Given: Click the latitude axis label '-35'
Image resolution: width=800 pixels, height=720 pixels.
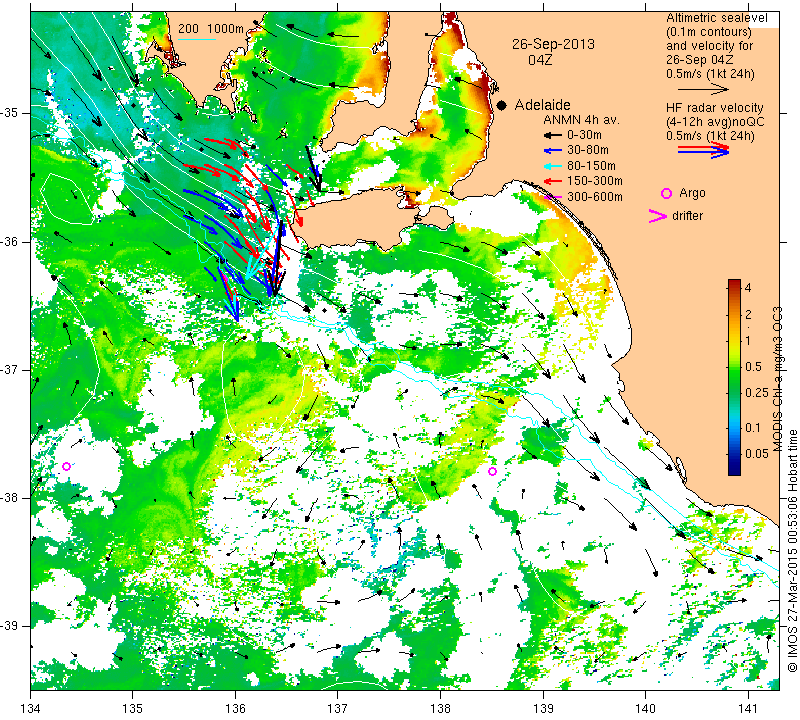Looking at the screenshot, I should tap(10, 113).
